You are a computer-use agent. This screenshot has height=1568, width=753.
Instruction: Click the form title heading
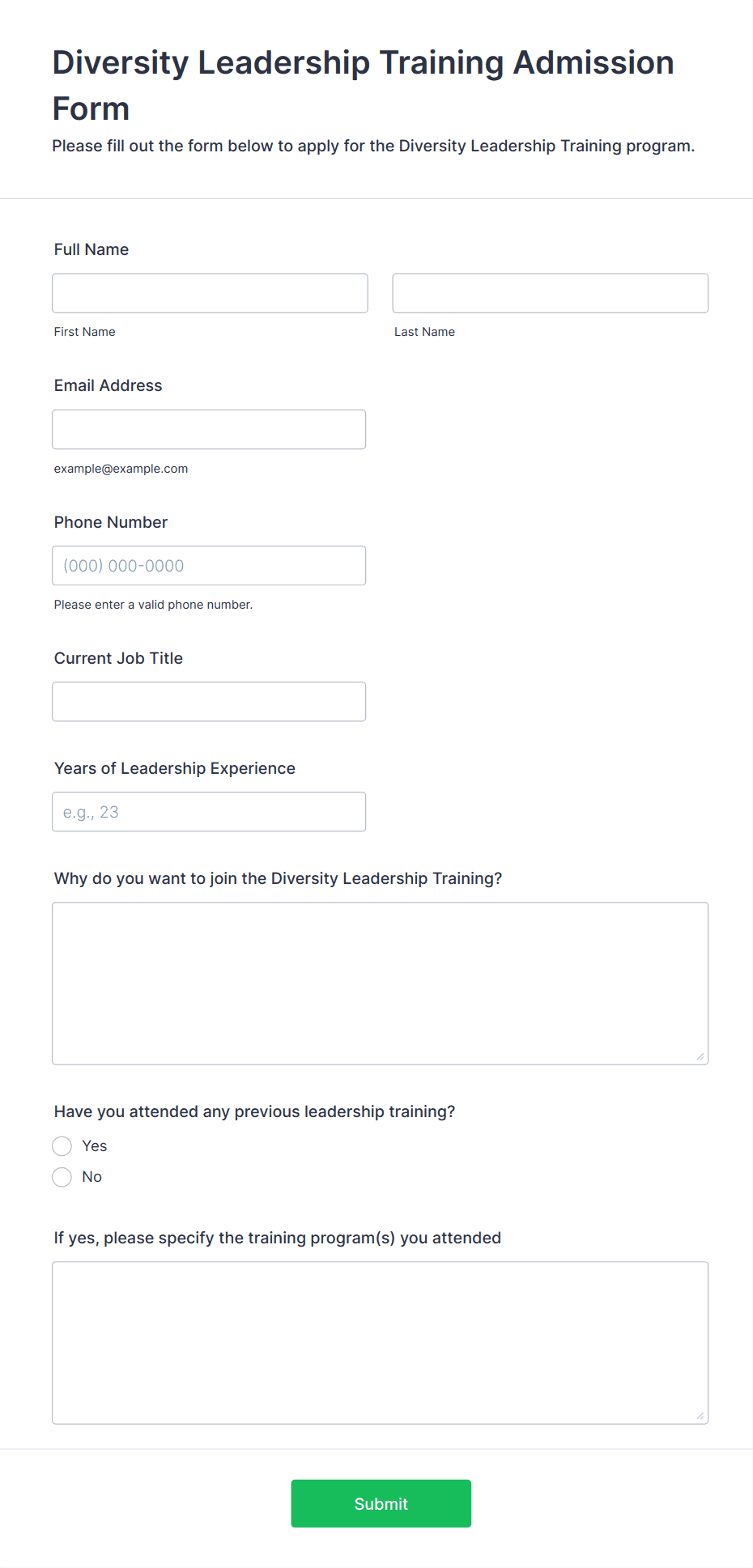pyautogui.click(x=363, y=85)
